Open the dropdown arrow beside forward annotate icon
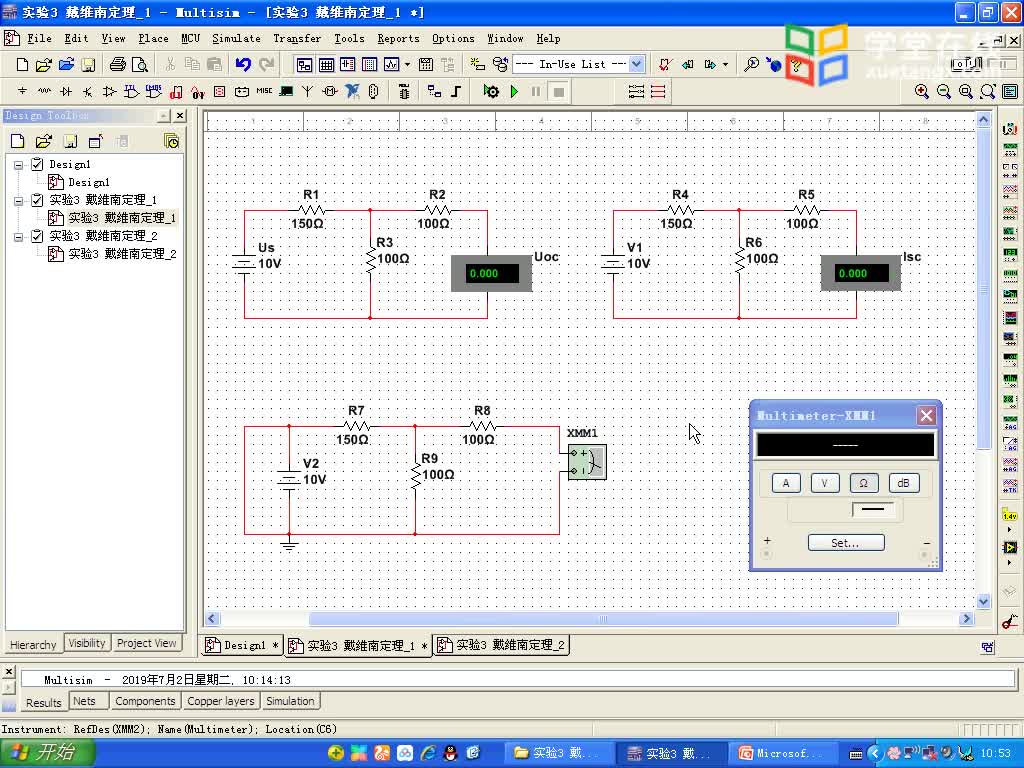The height and width of the screenshot is (768, 1024). pyautogui.click(x=726, y=65)
